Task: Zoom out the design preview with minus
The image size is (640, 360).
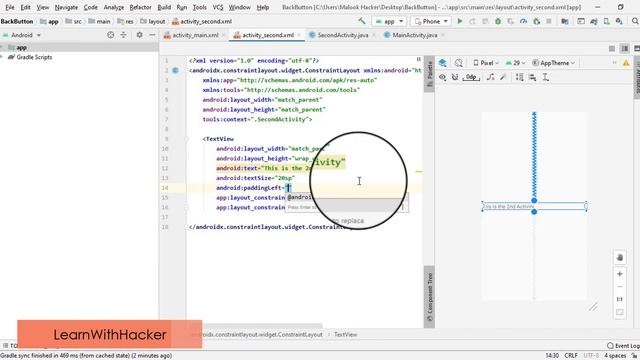Action: pyautogui.click(x=620, y=287)
